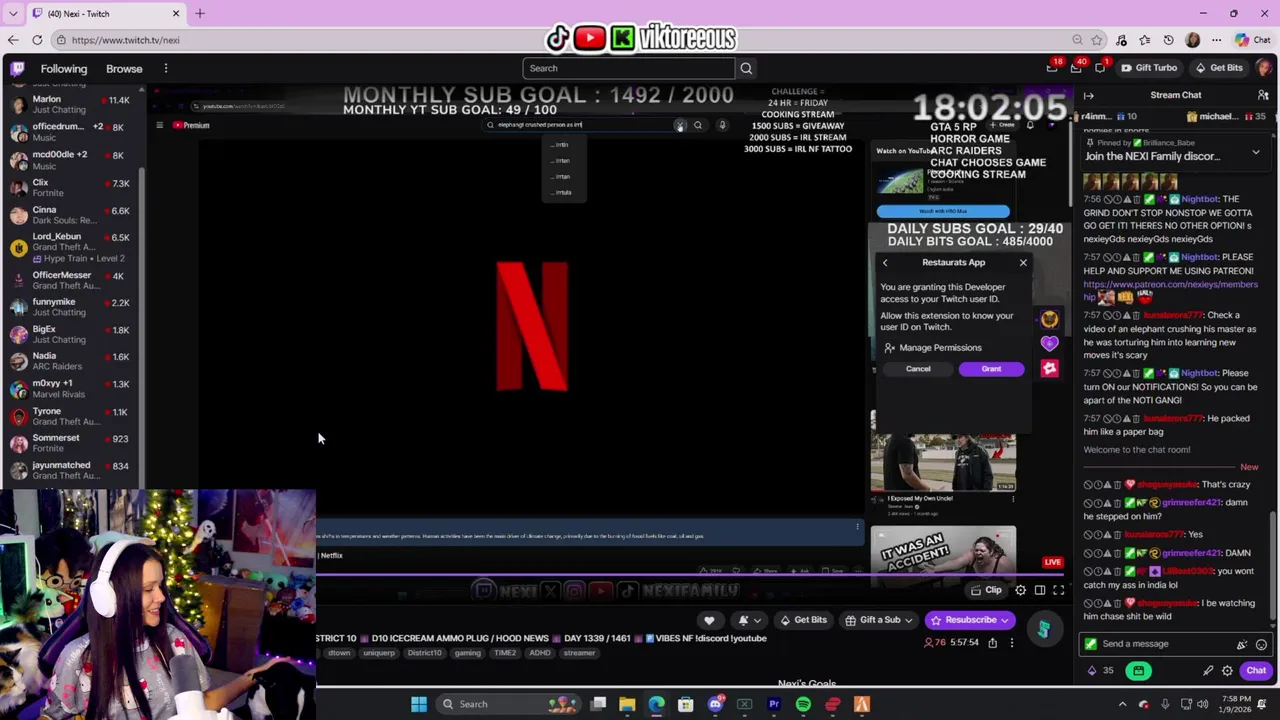The height and width of the screenshot is (720, 1280).
Task: Select the Nexi - Twitch browser tab
Action: click(x=104, y=13)
